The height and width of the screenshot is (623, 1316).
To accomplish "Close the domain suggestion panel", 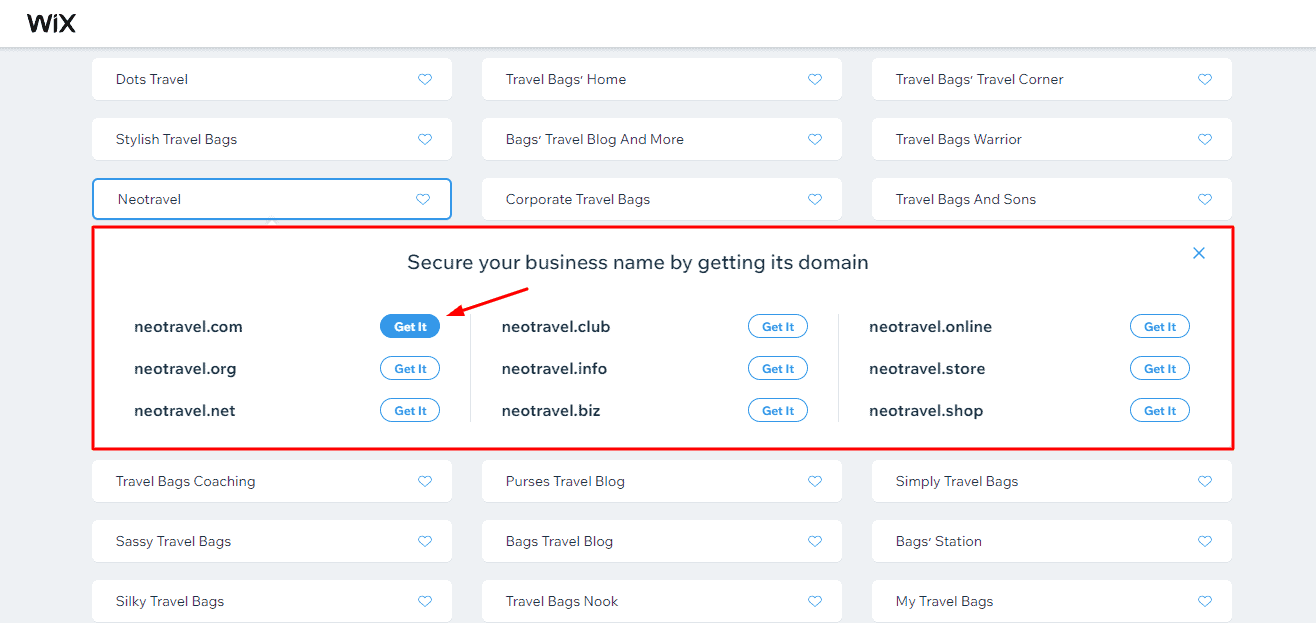I will coord(1199,253).
